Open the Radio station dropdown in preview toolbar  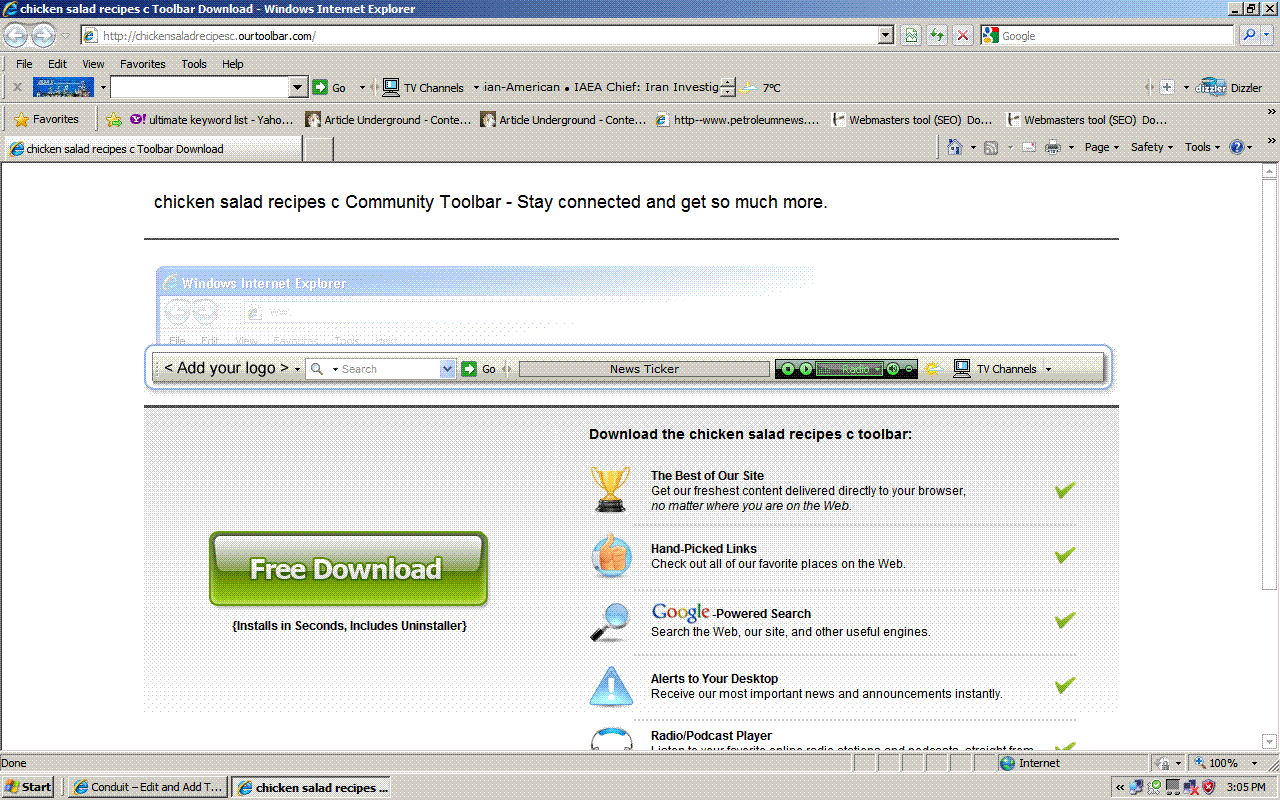click(877, 369)
